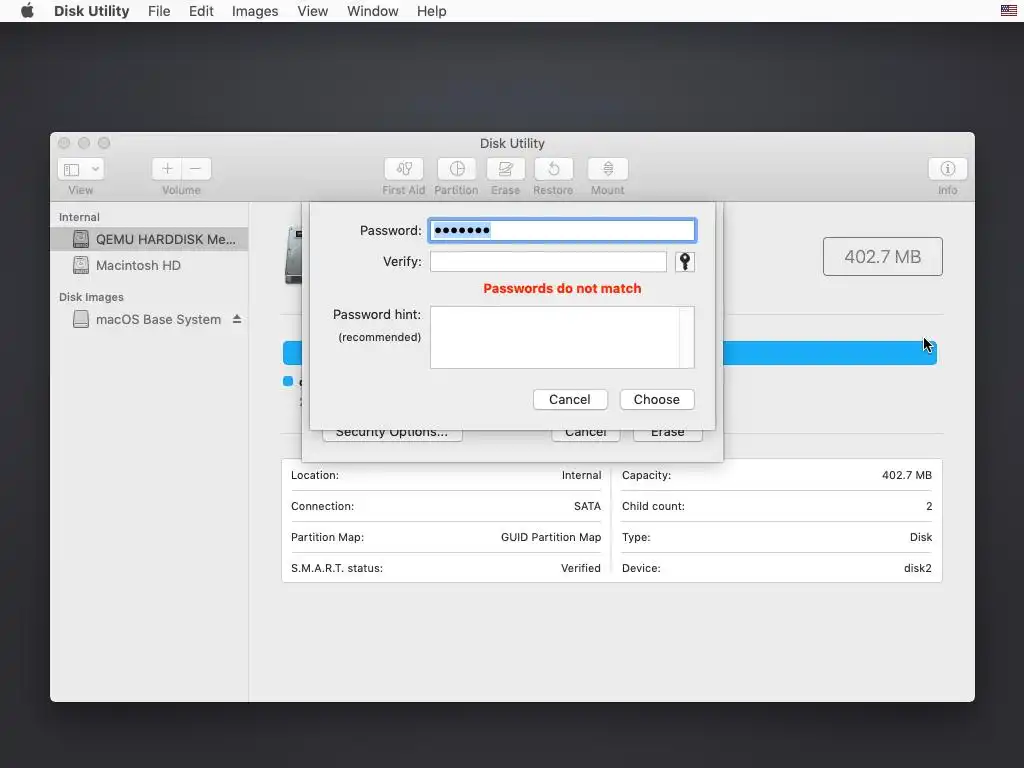This screenshot has width=1024, height=768.
Task: Open the Help menu
Action: tap(431, 11)
